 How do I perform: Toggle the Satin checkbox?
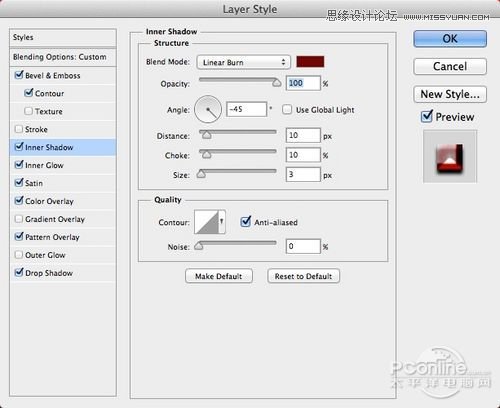coord(19,183)
